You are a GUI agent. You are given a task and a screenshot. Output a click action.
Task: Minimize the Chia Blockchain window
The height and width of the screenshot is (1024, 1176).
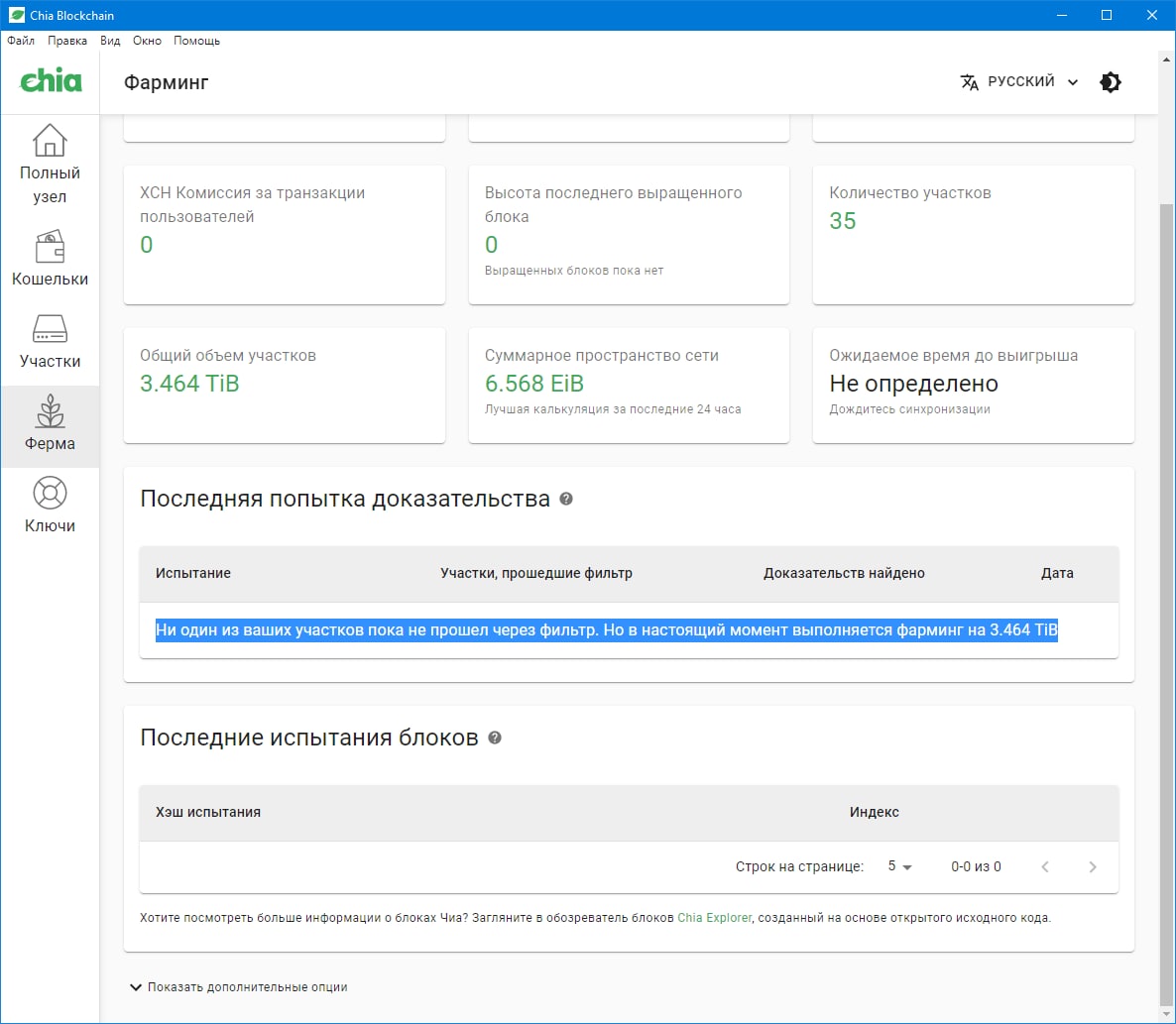[1061, 15]
